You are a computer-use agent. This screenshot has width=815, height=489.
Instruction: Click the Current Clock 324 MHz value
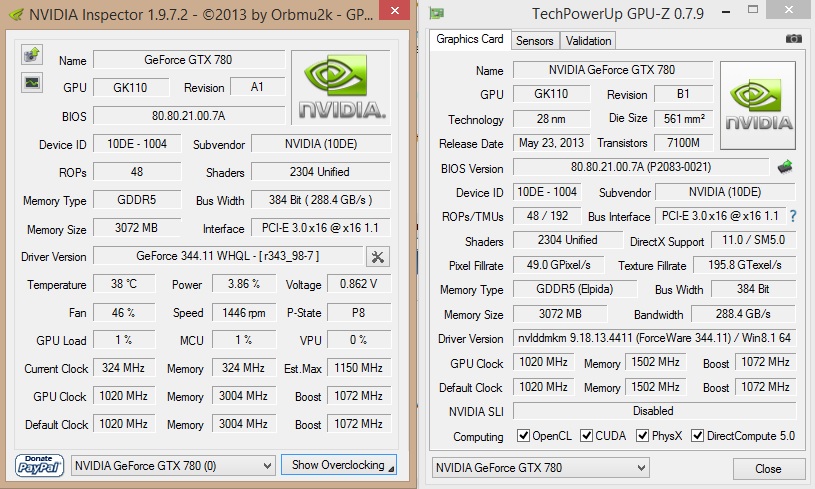124,368
